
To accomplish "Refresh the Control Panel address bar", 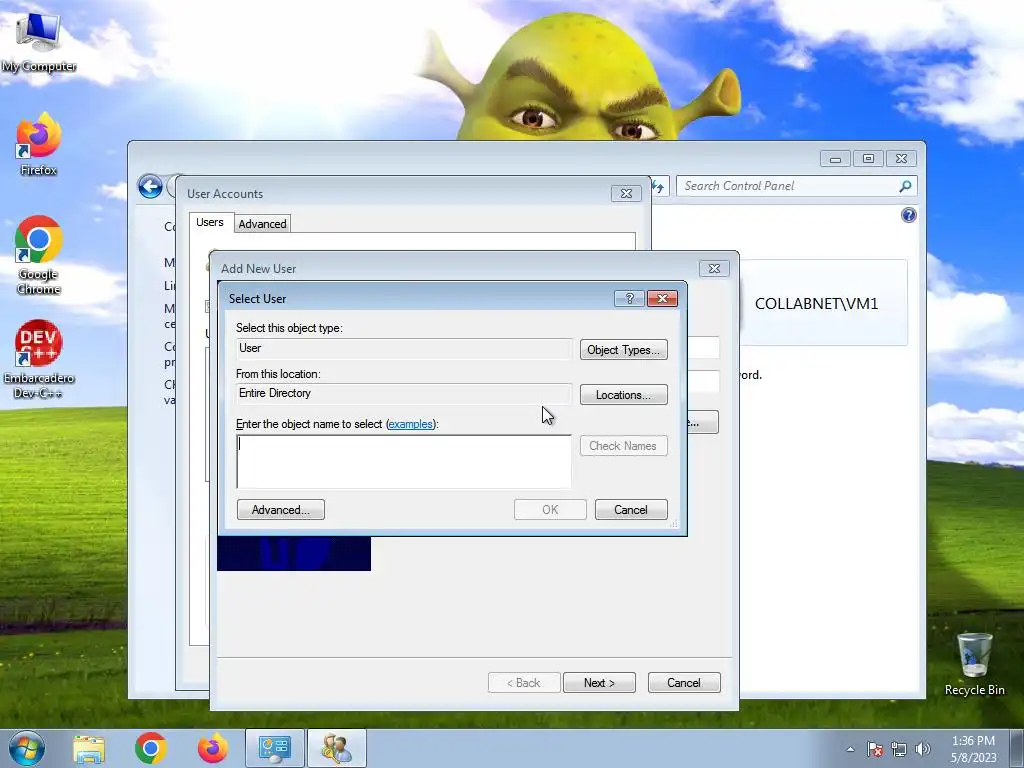I will 658,187.
